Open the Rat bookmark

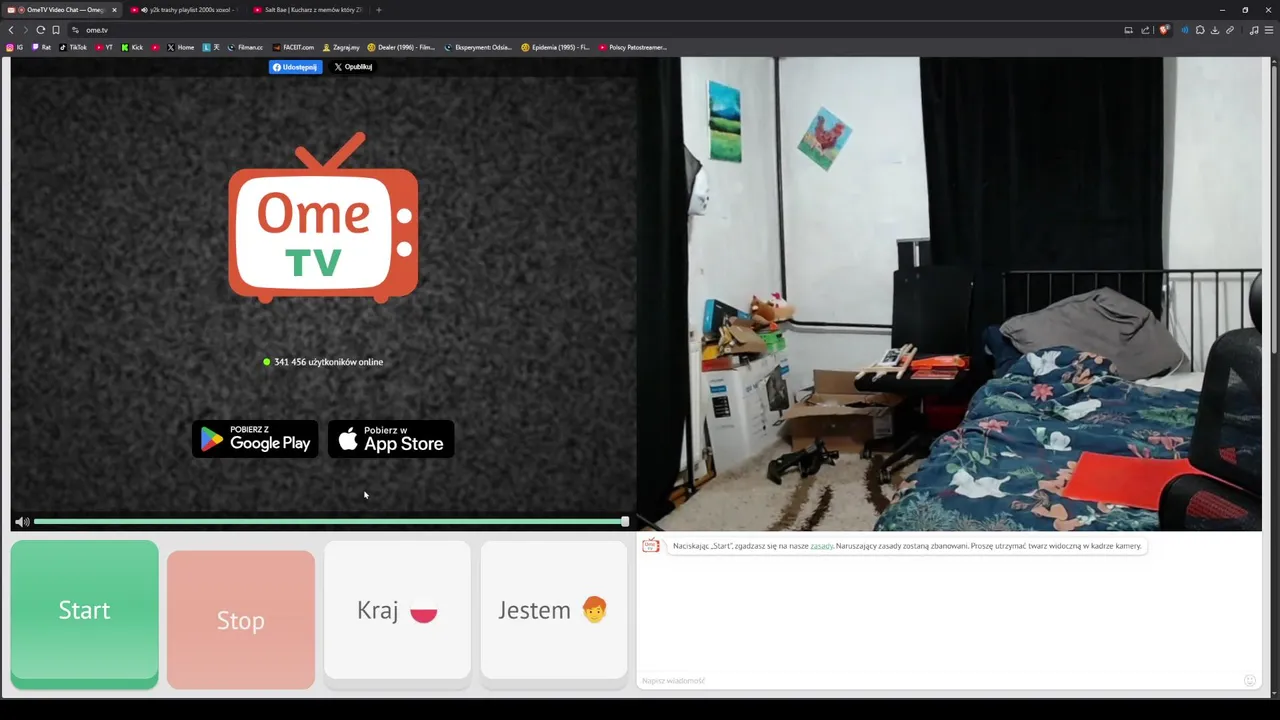pyautogui.click(x=42, y=47)
